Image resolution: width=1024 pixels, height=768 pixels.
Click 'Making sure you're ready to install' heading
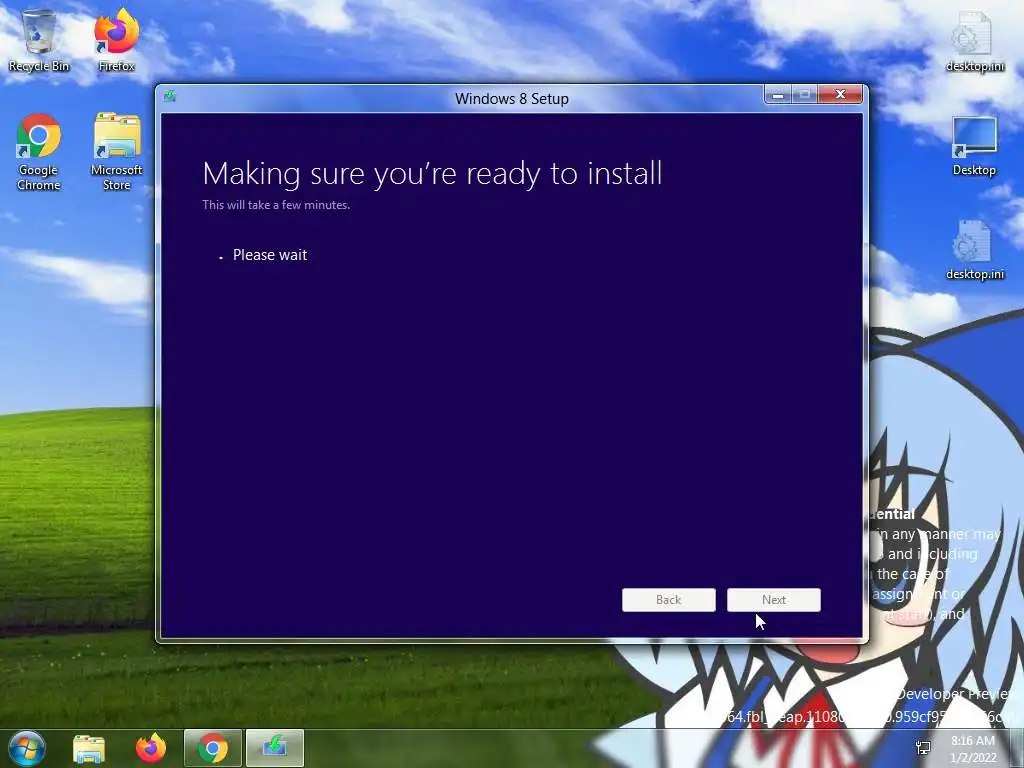pos(432,174)
